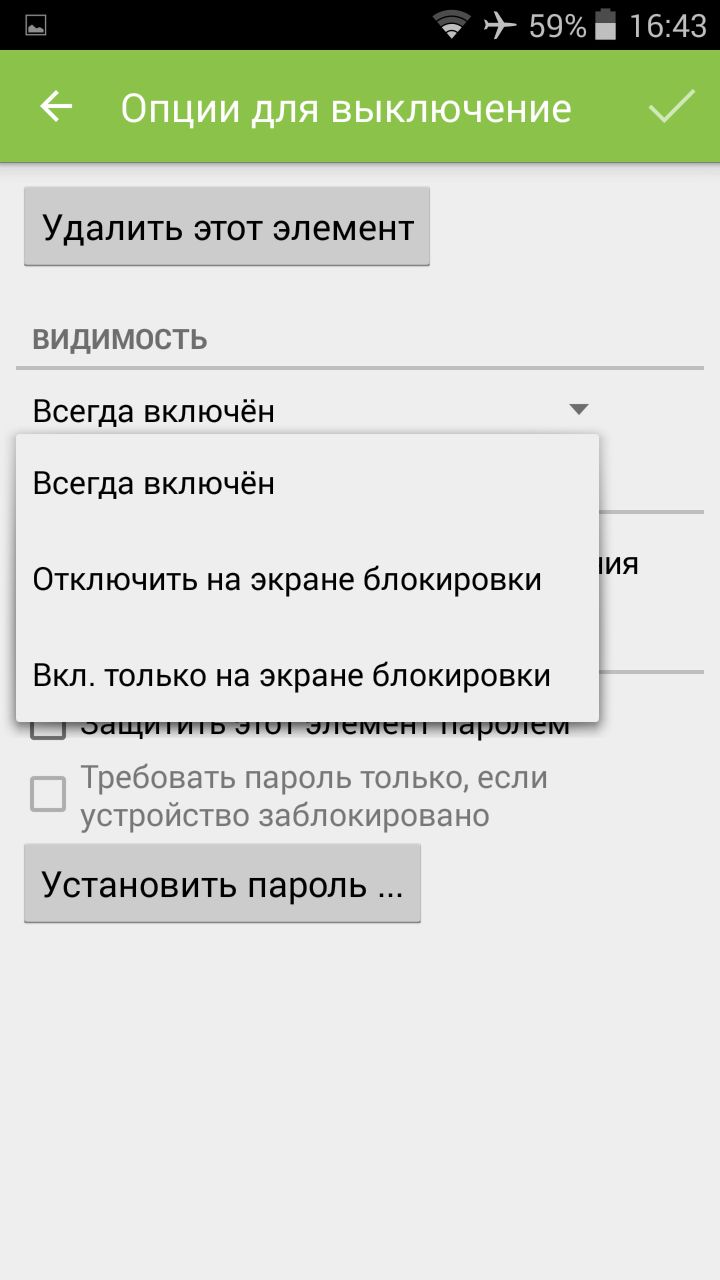720x1280 pixels.
Task: Tap the back arrow icon
Action: [57, 107]
